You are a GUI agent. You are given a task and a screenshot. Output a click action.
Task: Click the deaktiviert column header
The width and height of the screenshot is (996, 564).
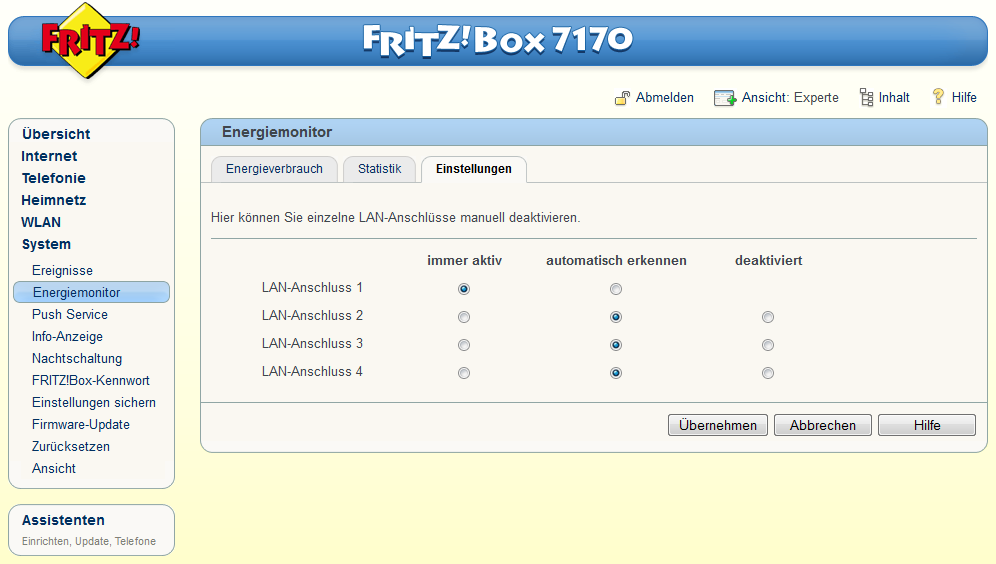tap(769, 260)
